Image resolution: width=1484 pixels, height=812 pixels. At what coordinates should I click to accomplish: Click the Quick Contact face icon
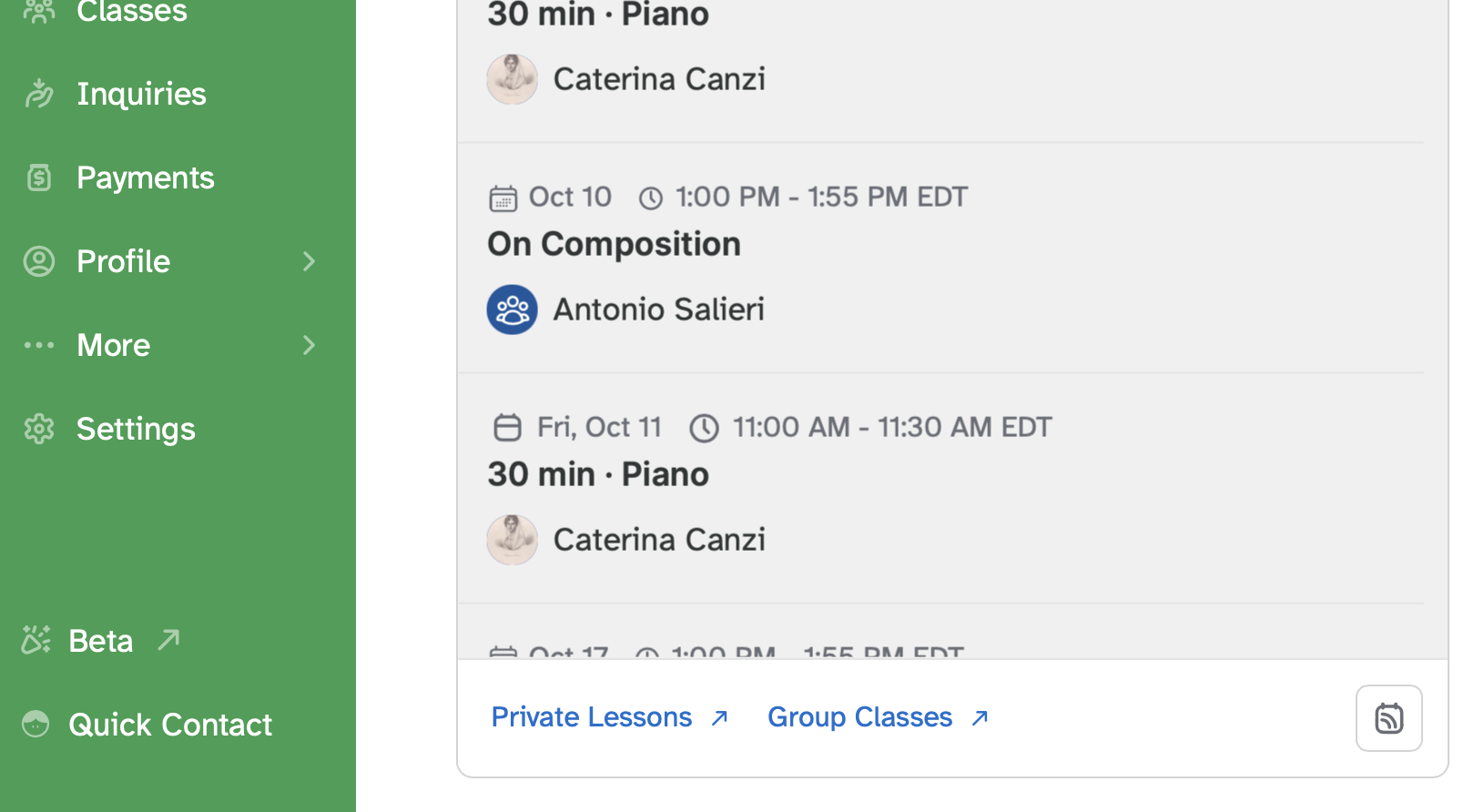[x=36, y=725]
